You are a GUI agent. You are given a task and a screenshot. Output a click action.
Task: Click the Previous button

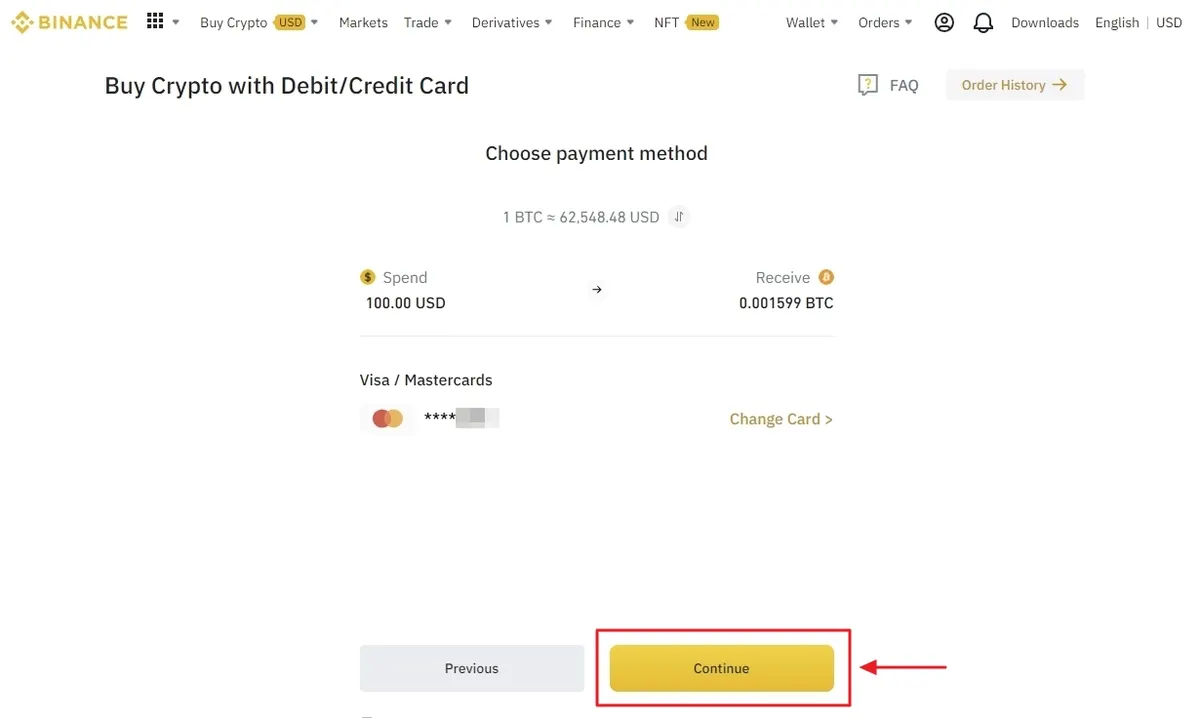coord(472,668)
